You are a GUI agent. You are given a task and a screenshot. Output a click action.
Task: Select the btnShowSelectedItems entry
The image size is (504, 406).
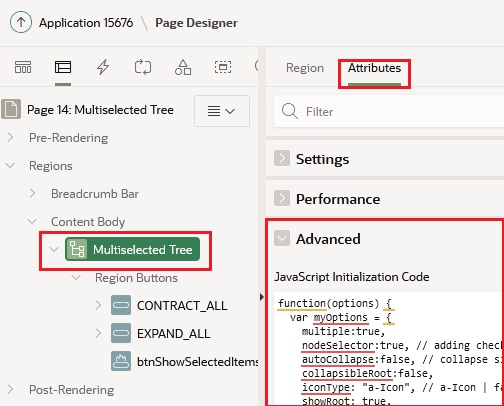click(197, 362)
